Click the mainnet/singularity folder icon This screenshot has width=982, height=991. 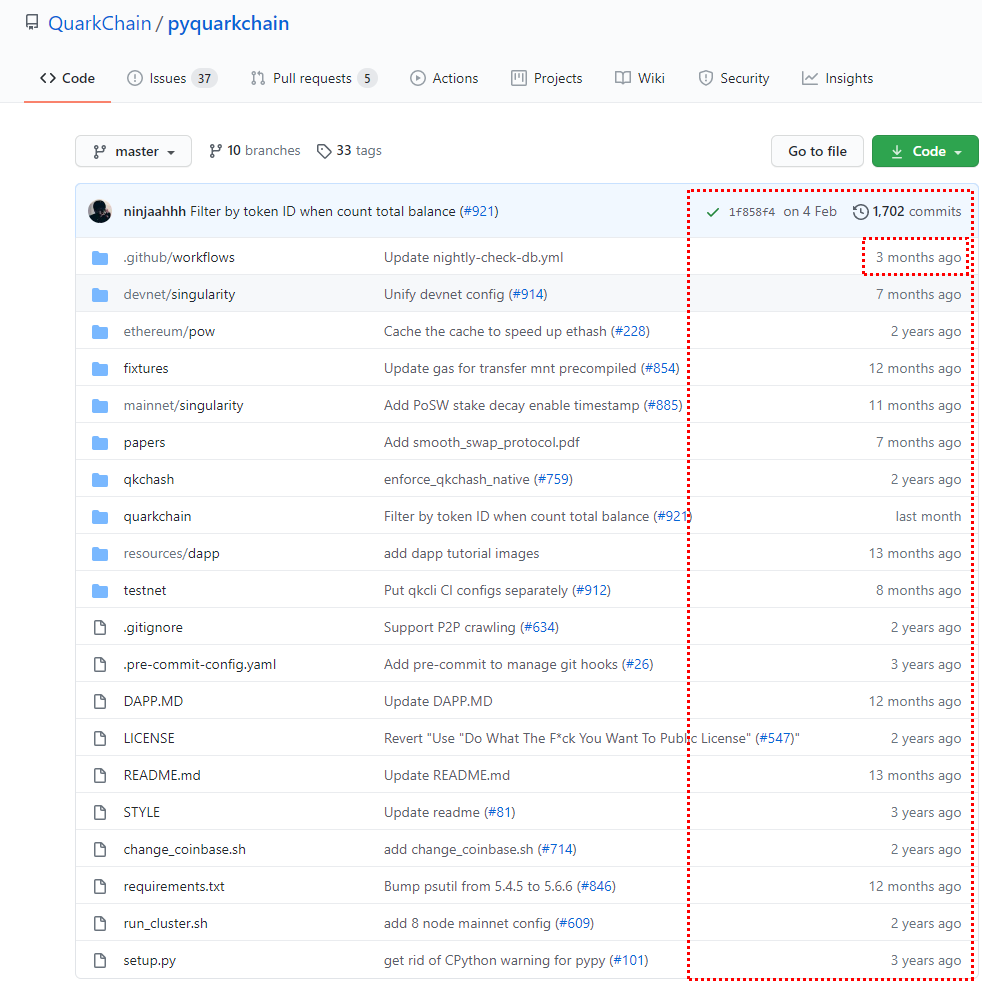[100, 406]
